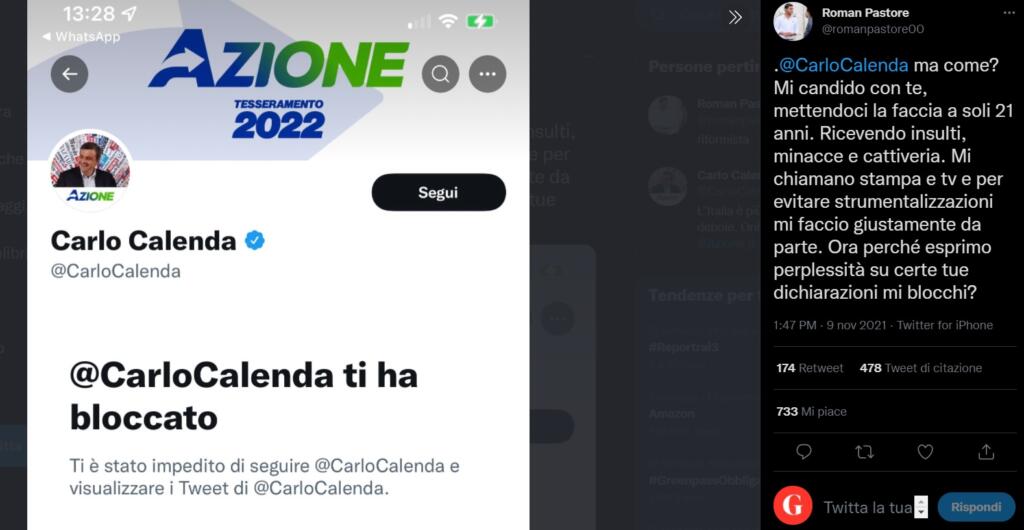Collapse the panel with the double chevron
This screenshot has height=530, width=1024.
[735, 18]
